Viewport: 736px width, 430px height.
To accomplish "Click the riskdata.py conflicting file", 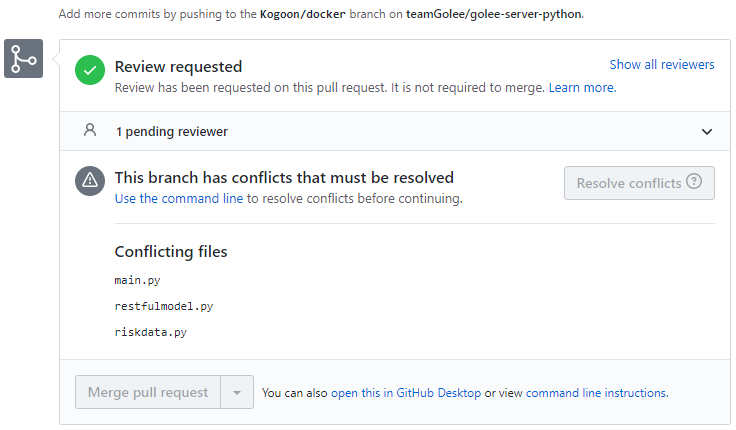I will pos(151,331).
